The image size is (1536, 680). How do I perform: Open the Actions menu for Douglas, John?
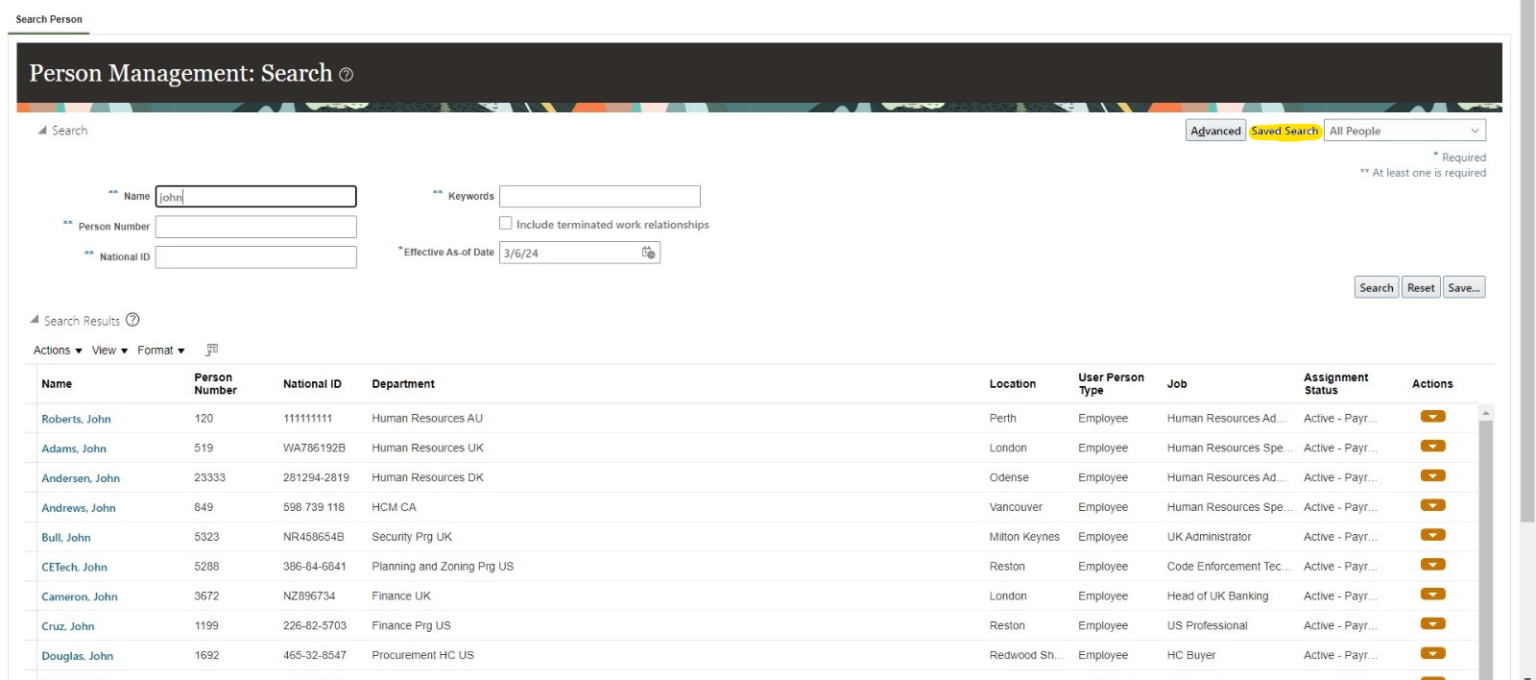pos(1434,655)
